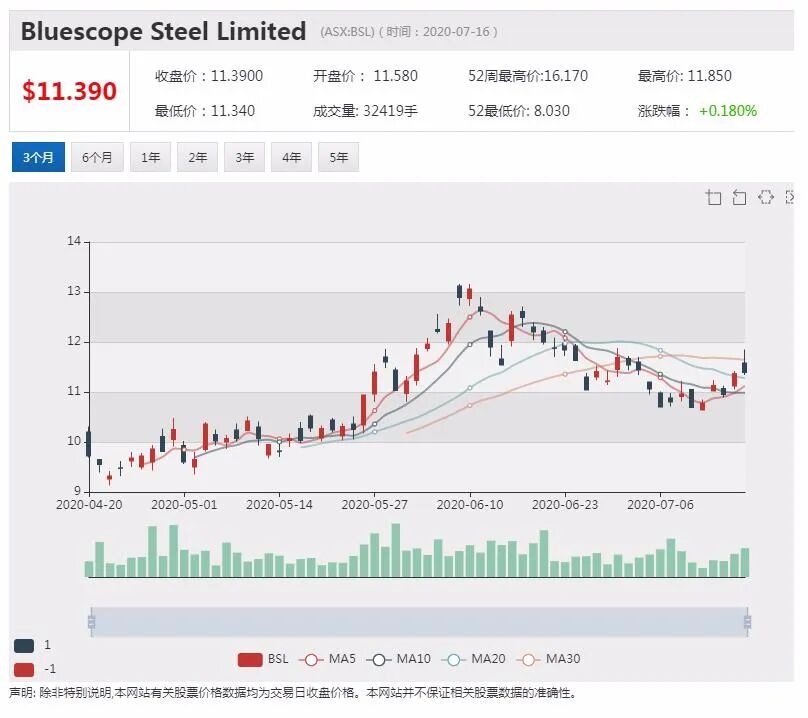Select the 3个月 time range tab
The width and height of the screenshot is (808, 718).
pos(38,157)
